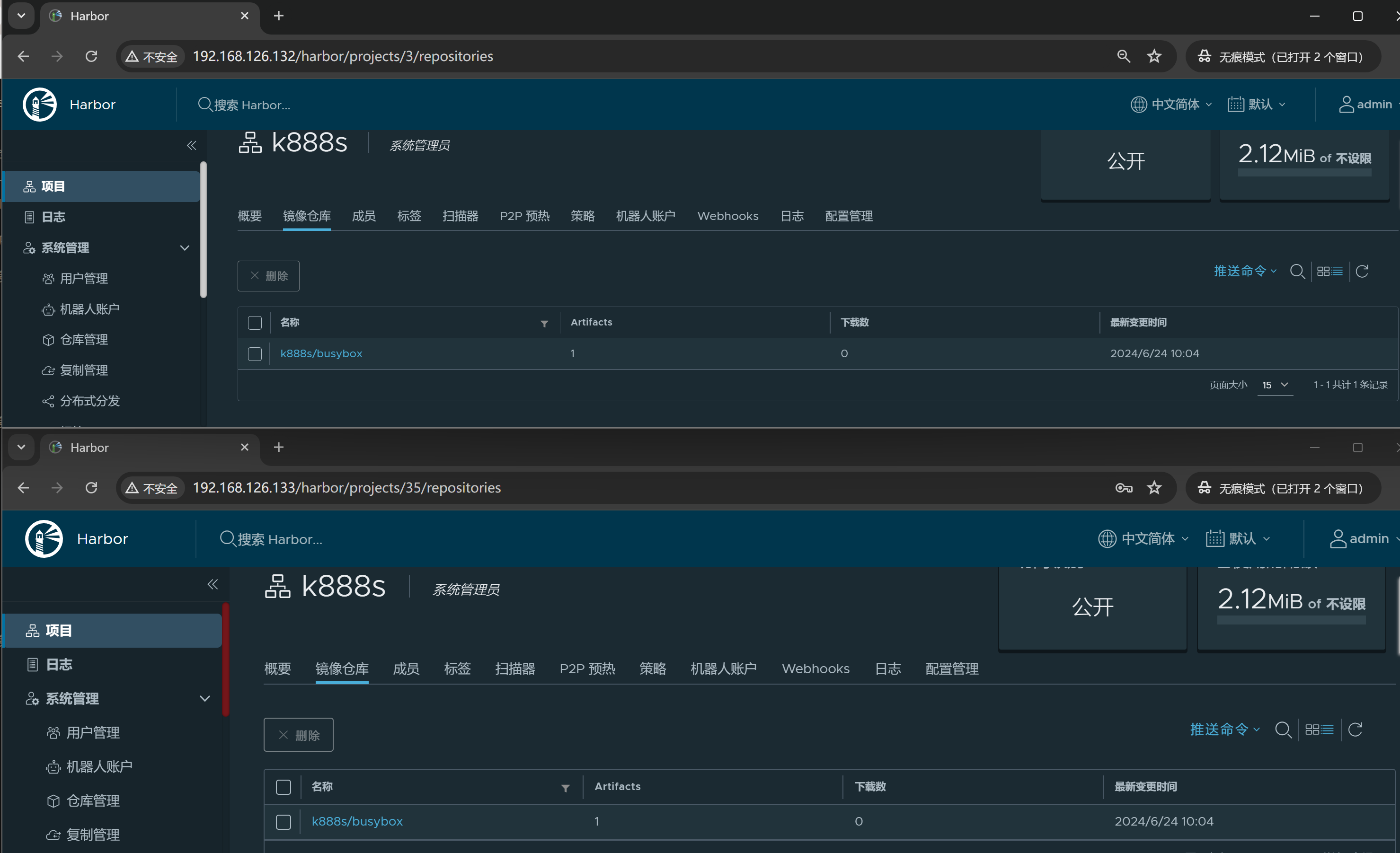Toggle select-all header checkbox in top table

(255, 323)
